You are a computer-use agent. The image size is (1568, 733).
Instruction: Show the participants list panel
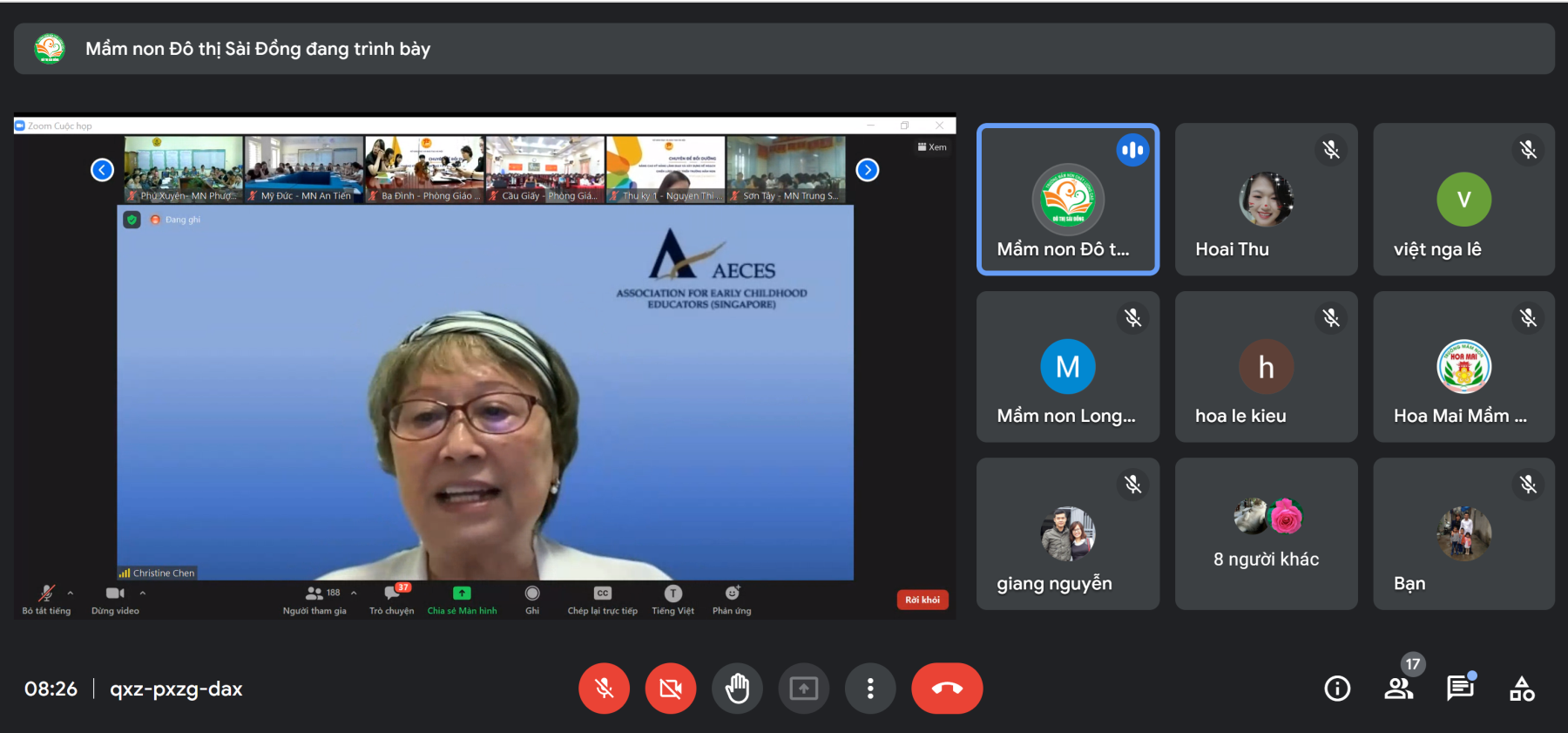1399,689
